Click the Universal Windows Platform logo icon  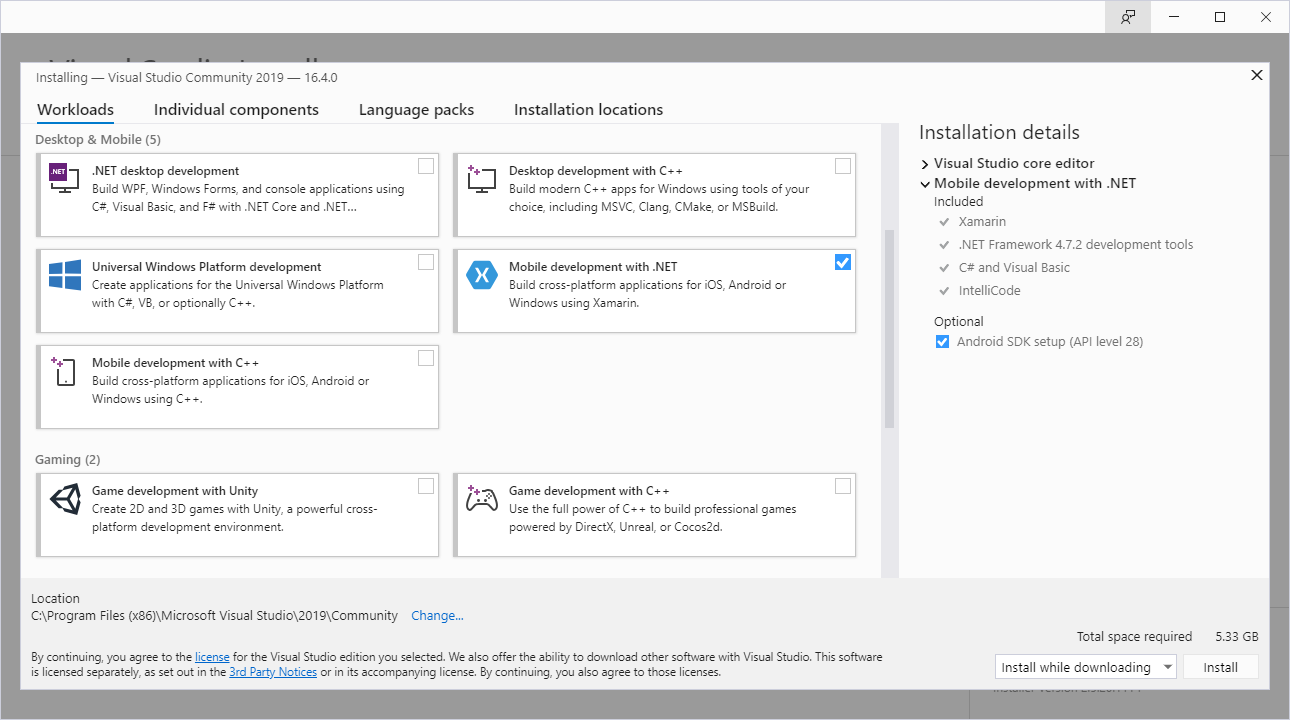coord(65,275)
